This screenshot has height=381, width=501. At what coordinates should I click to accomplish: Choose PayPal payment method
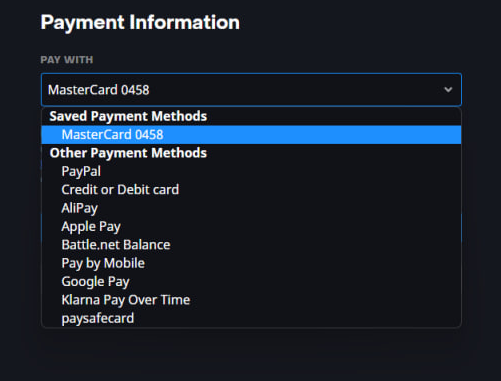tap(251, 171)
